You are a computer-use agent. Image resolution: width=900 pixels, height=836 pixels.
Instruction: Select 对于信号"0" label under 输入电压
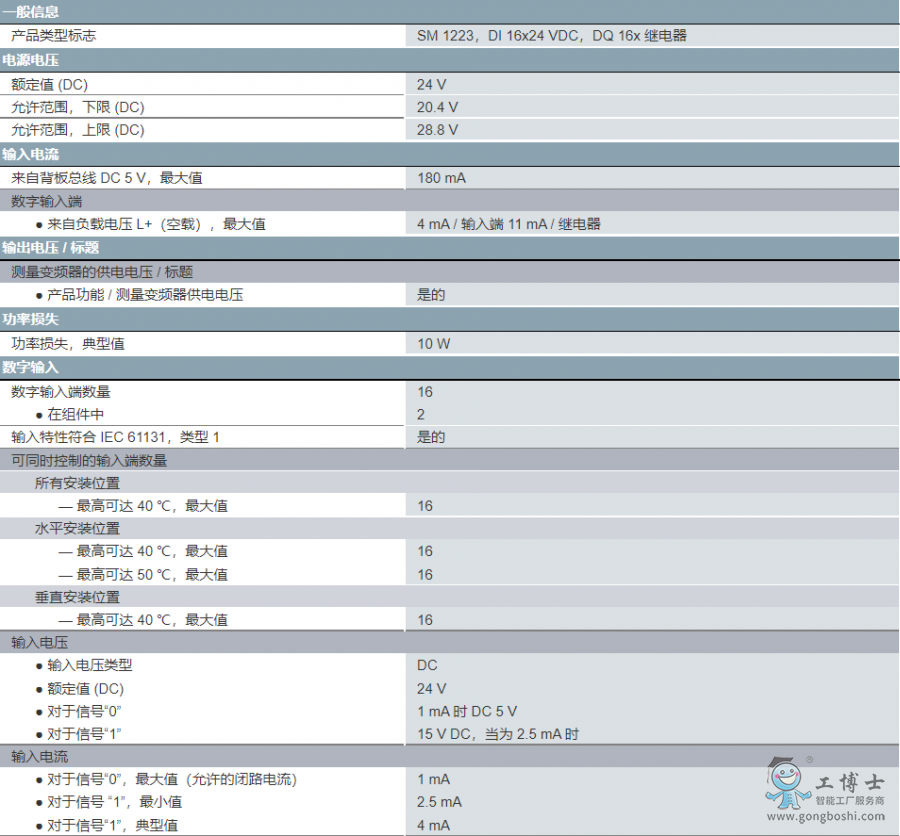pyautogui.click(x=84, y=711)
